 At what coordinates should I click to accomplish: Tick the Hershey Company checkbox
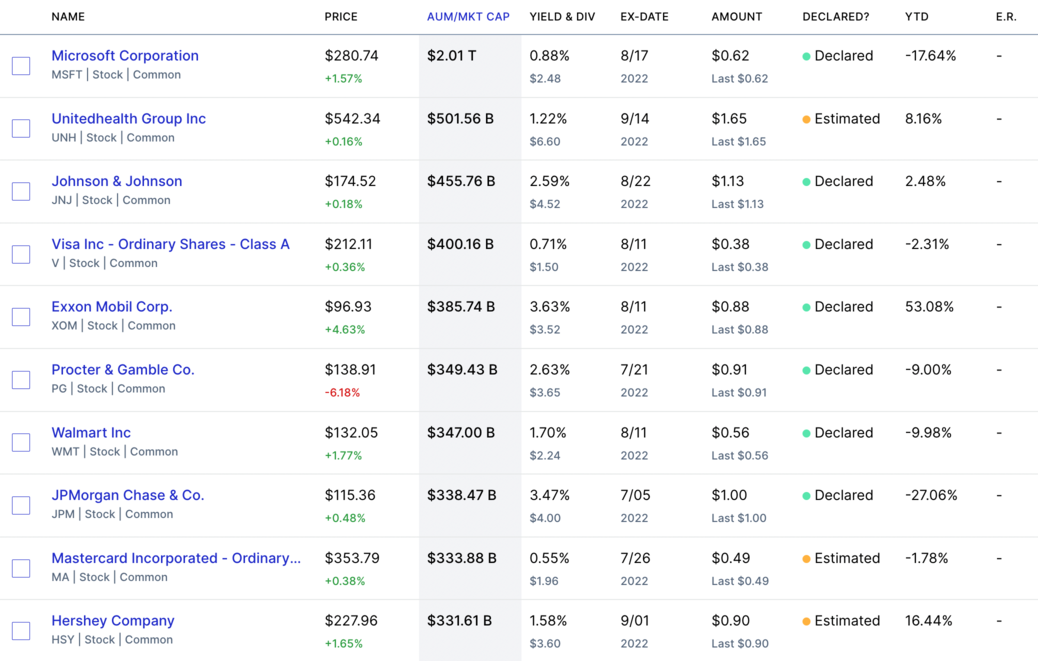point(21,631)
